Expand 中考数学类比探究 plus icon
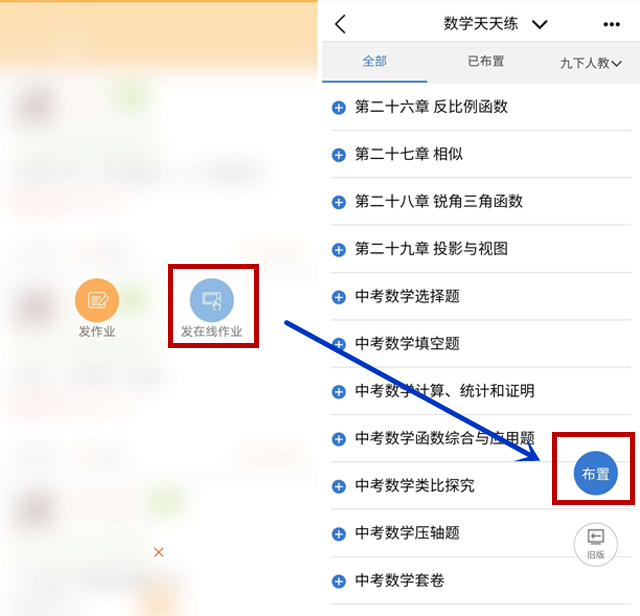Screen dimensions: 640x616 point(339,487)
